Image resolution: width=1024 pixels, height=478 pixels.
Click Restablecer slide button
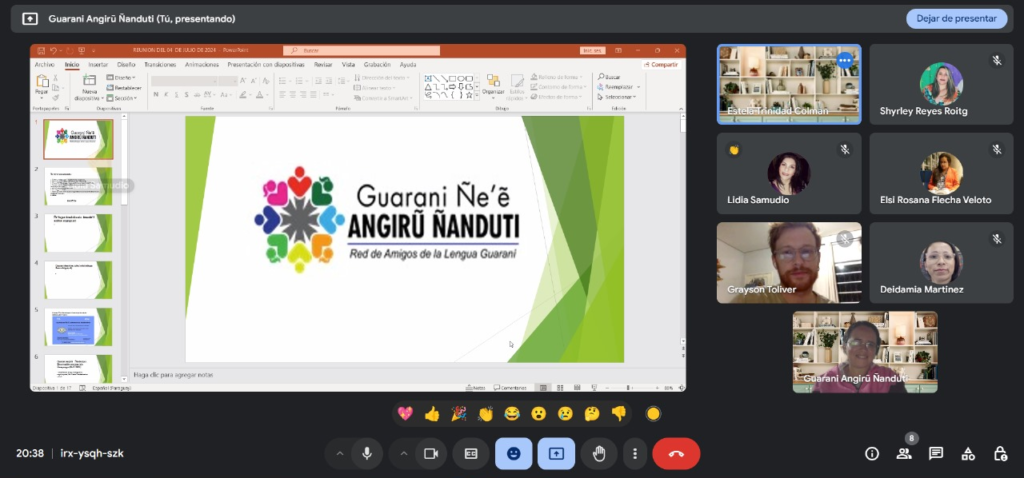(x=123, y=88)
